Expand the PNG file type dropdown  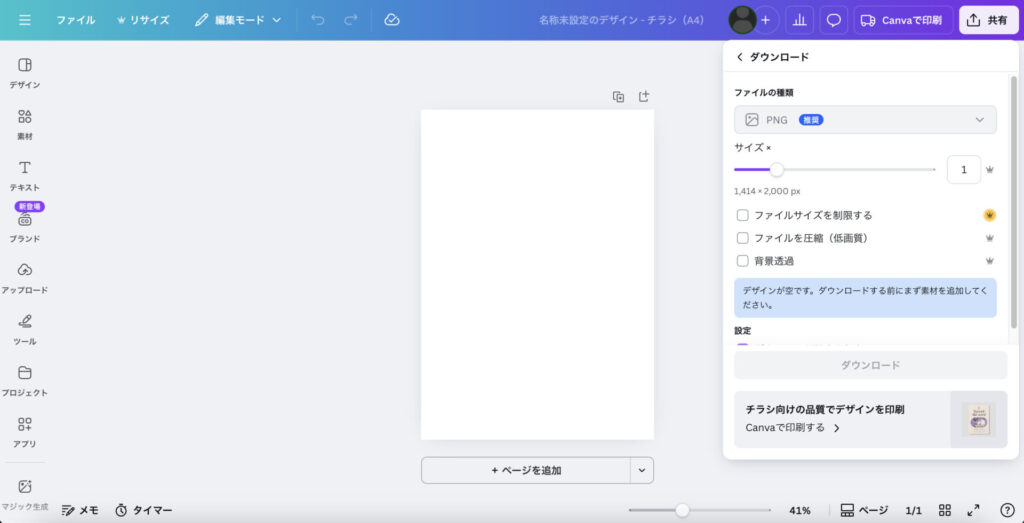[x=865, y=120]
